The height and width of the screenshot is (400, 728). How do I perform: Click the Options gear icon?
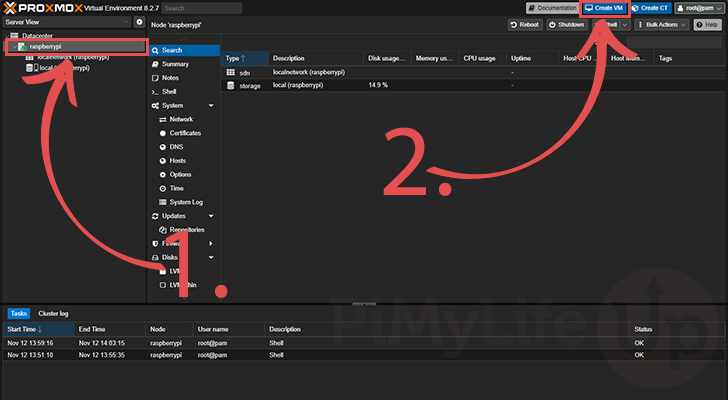pos(162,175)
